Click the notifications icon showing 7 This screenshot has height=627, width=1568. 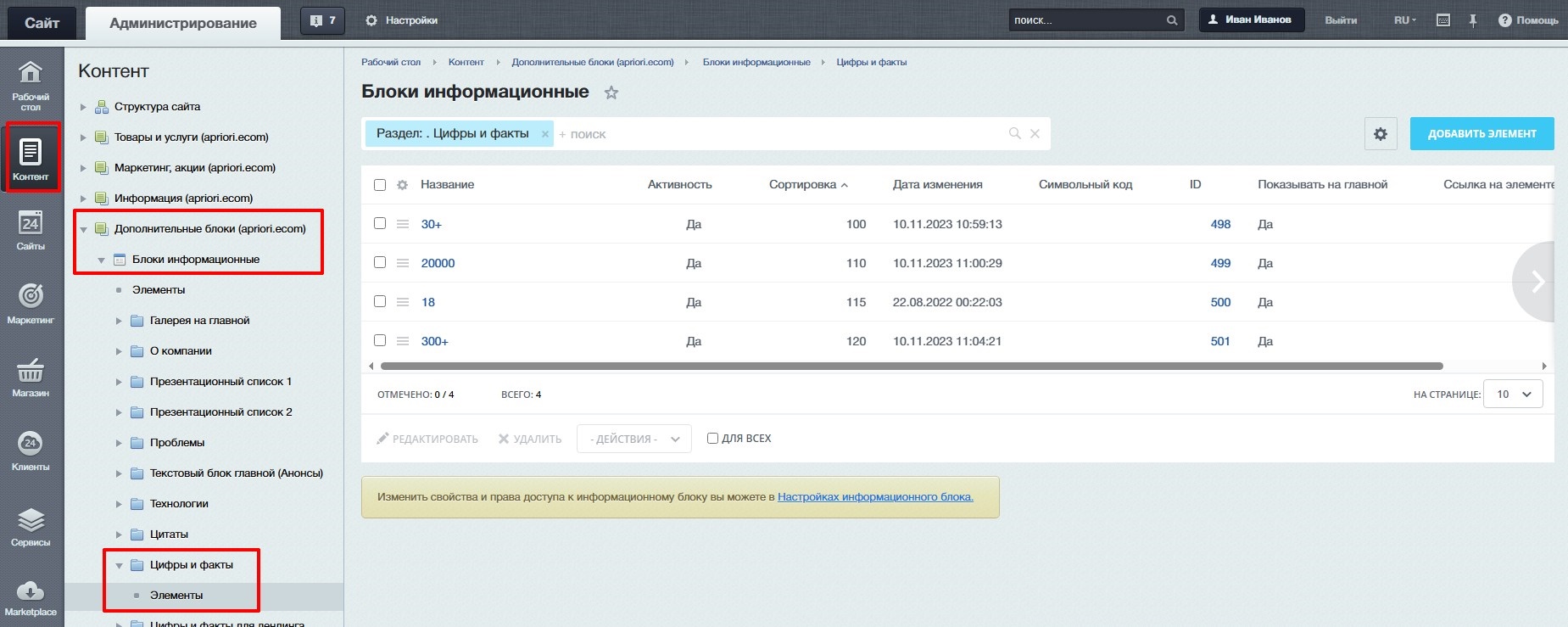pos(322,20)
